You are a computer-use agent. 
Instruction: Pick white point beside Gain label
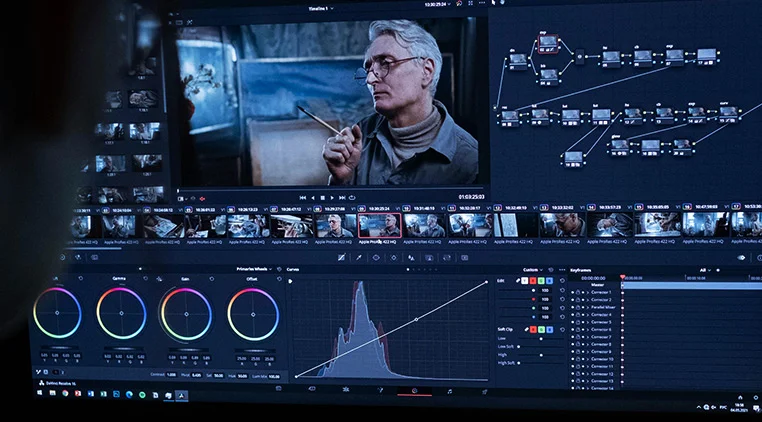pos(159,279)
